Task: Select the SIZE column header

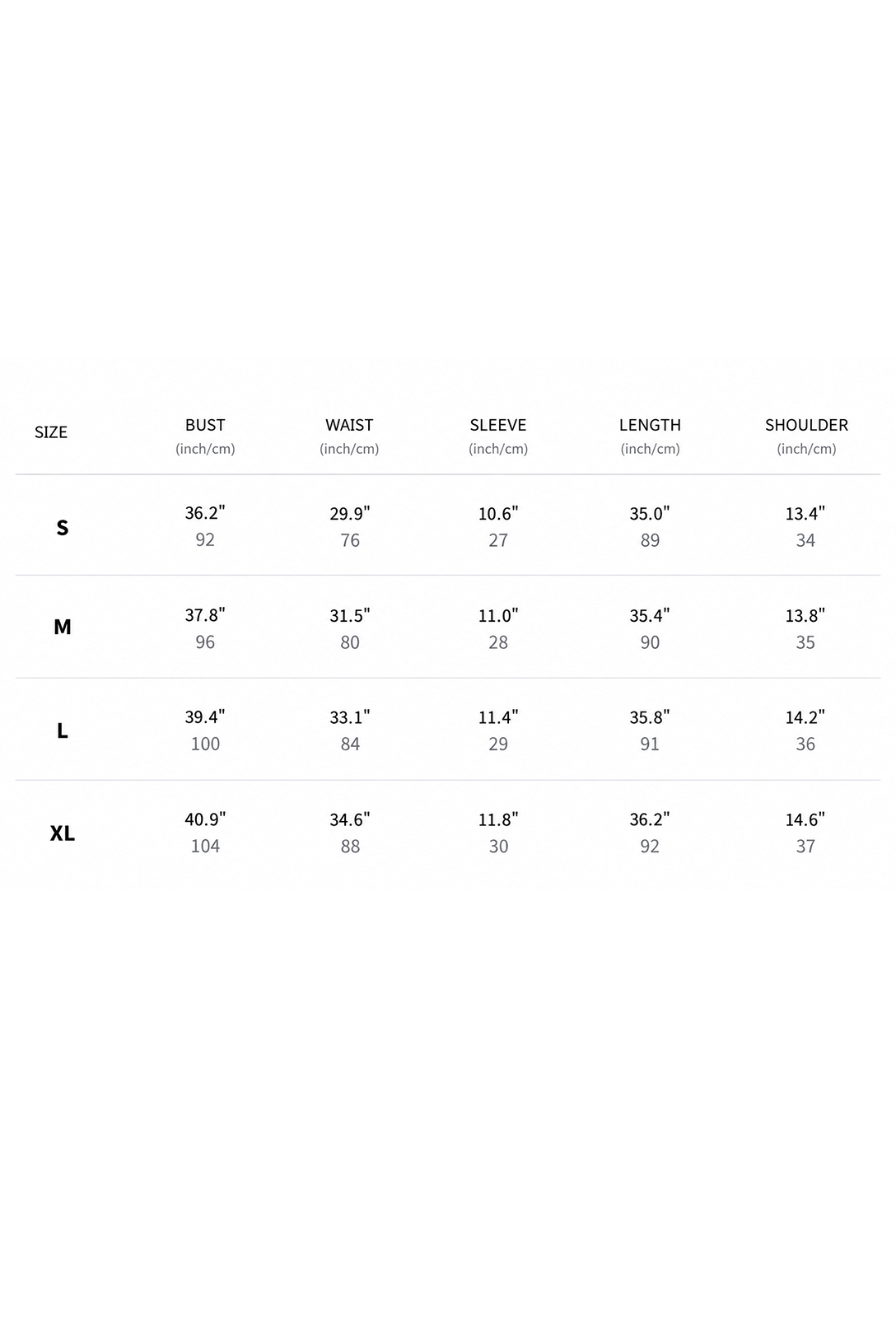Action: (51, 432)
